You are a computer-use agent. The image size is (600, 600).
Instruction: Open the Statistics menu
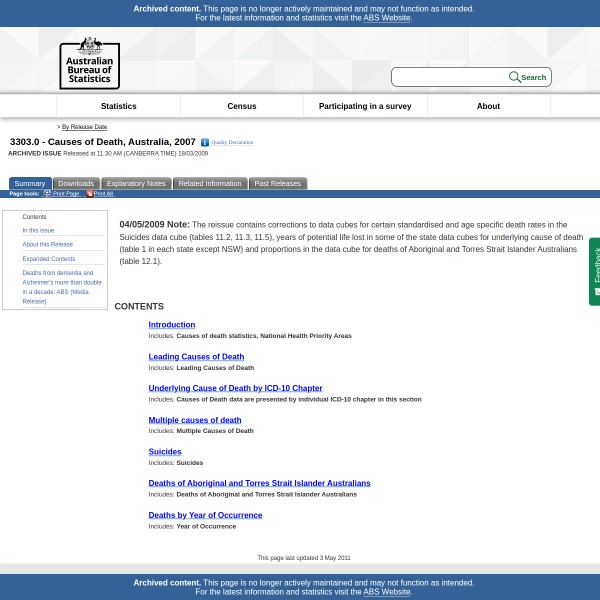118,106
